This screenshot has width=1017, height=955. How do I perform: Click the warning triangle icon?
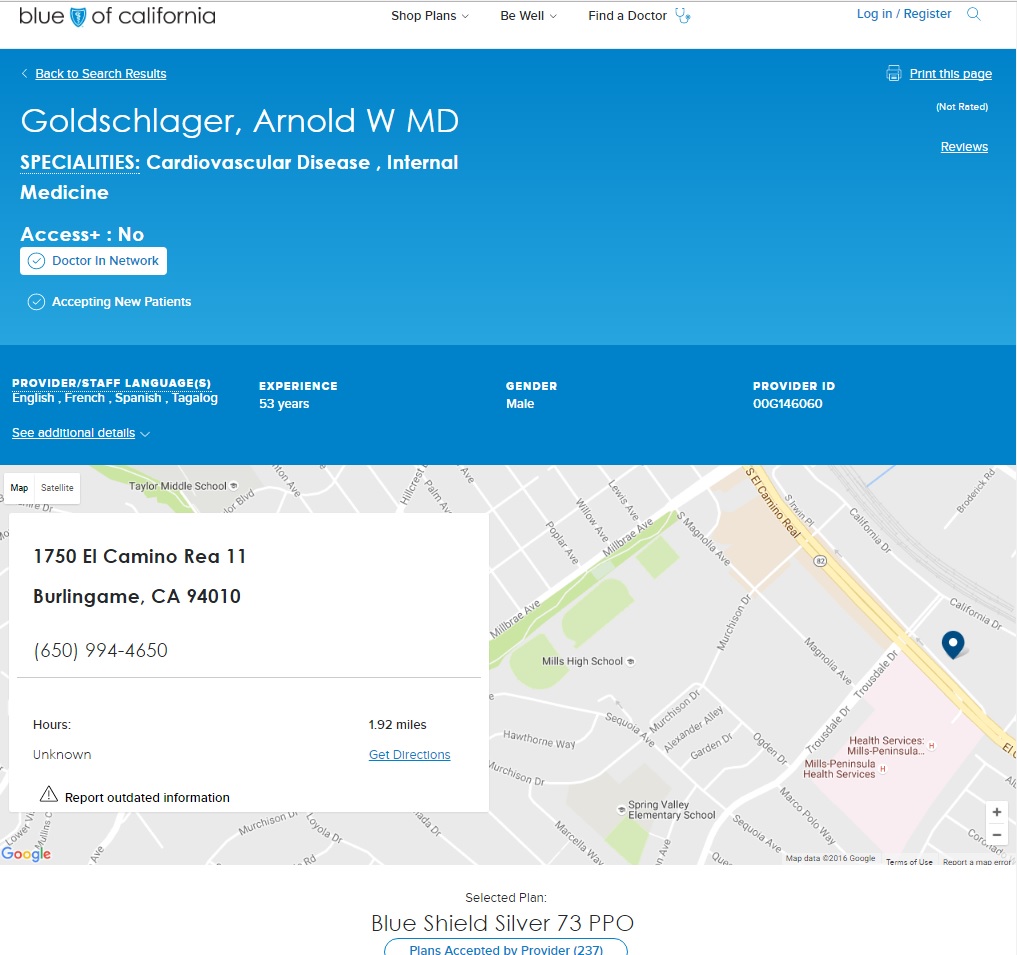(x=49, y=794)
